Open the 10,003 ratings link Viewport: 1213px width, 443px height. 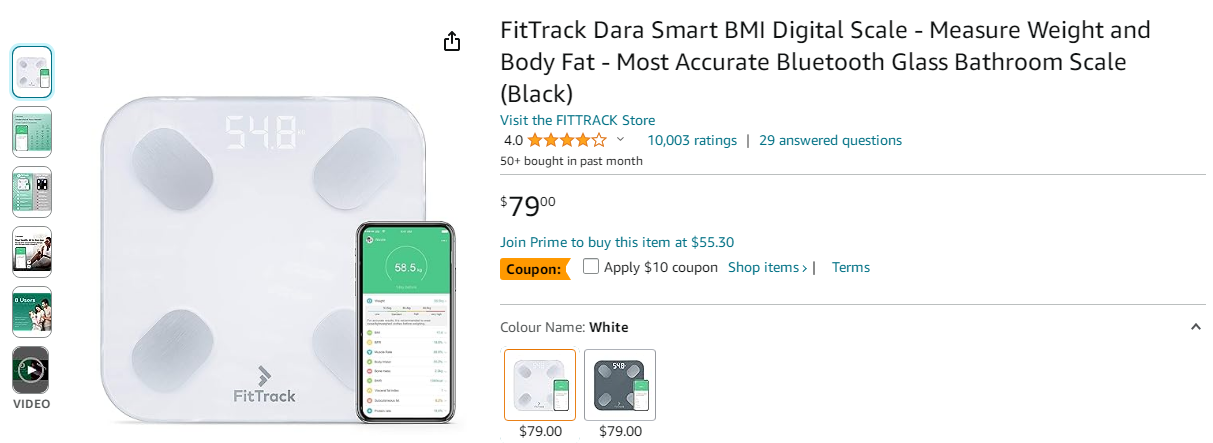click(x=692, y=140)
